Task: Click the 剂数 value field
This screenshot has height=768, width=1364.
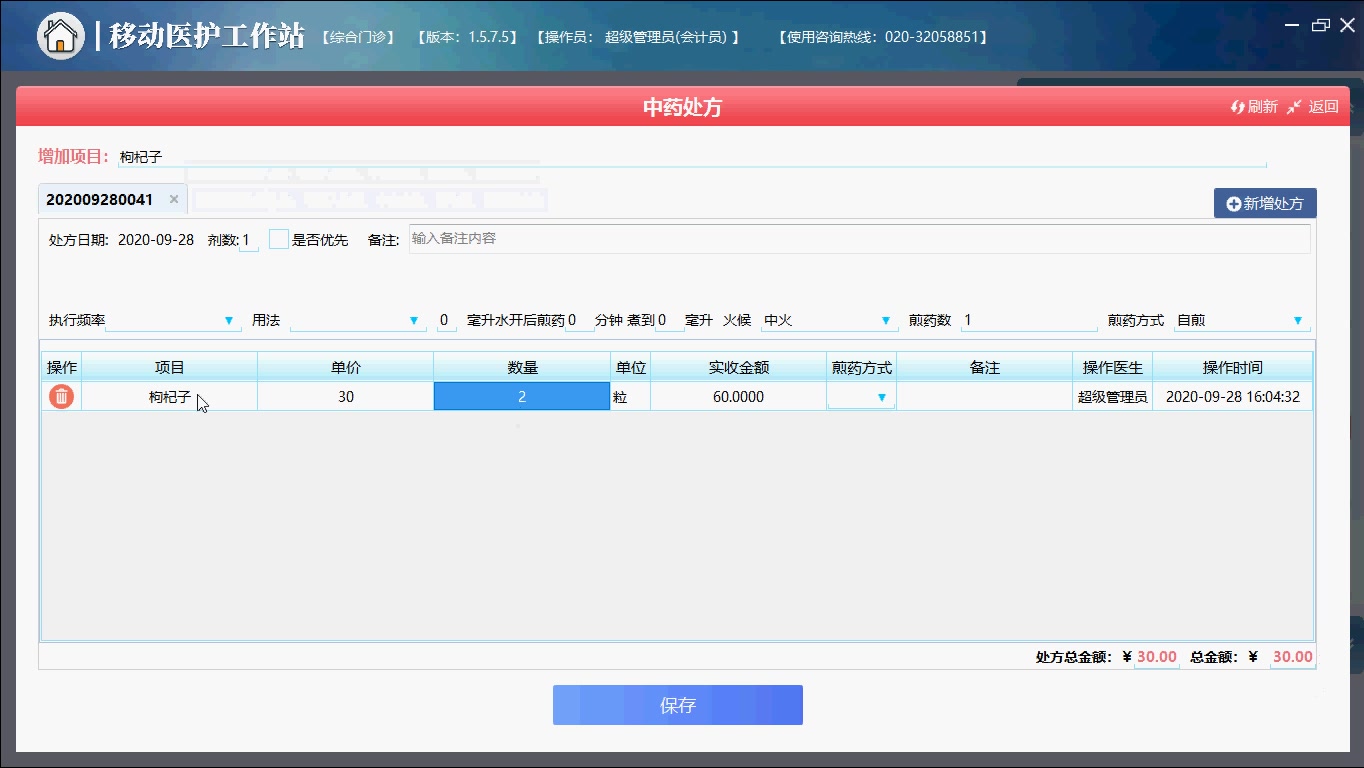Action: pos(249,240)
